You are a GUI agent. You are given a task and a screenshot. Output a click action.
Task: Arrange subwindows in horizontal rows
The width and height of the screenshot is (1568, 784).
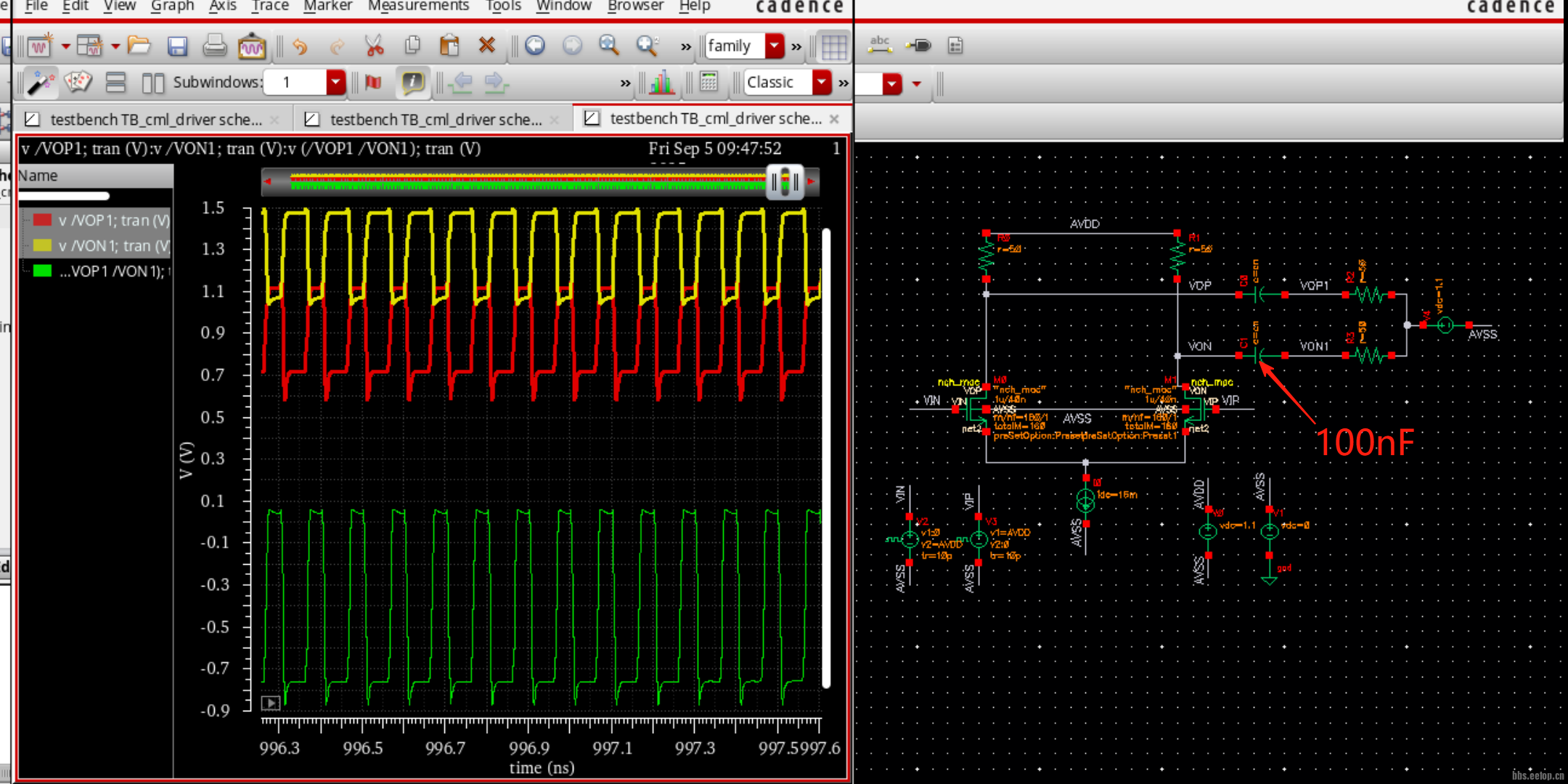(116, 82)
